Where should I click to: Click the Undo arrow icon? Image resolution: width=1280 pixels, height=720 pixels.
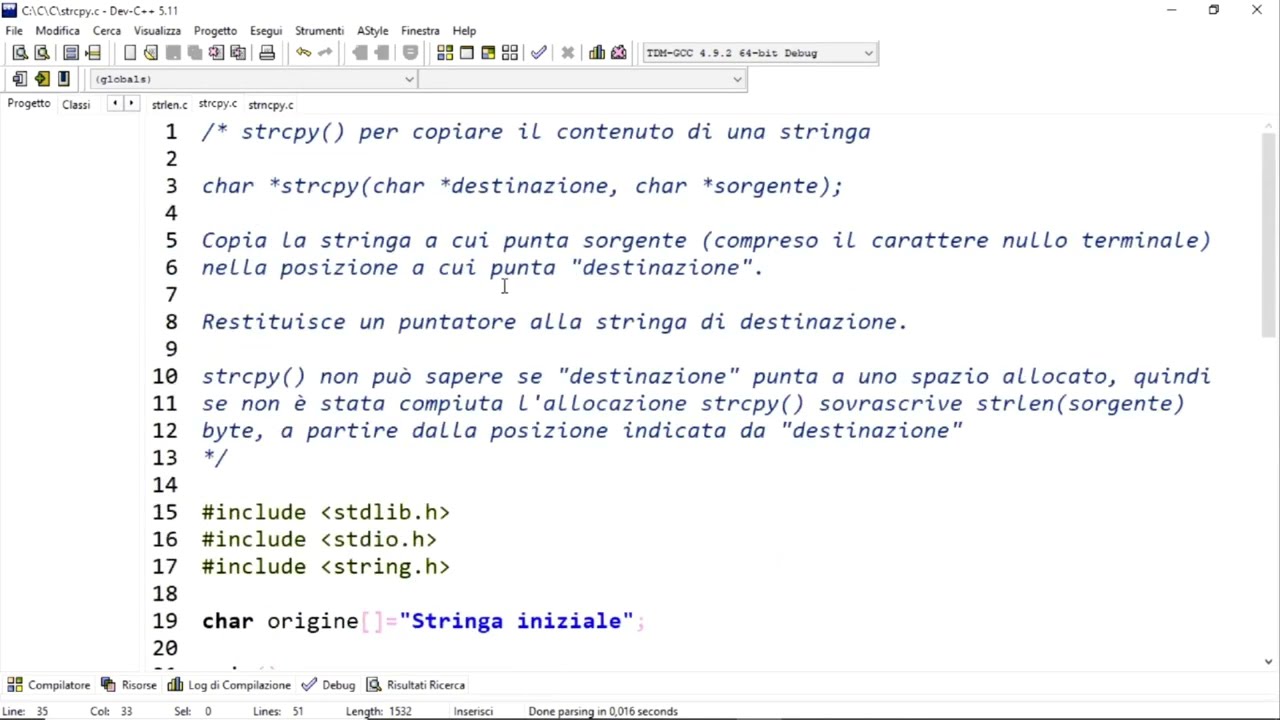pos(303,53)
